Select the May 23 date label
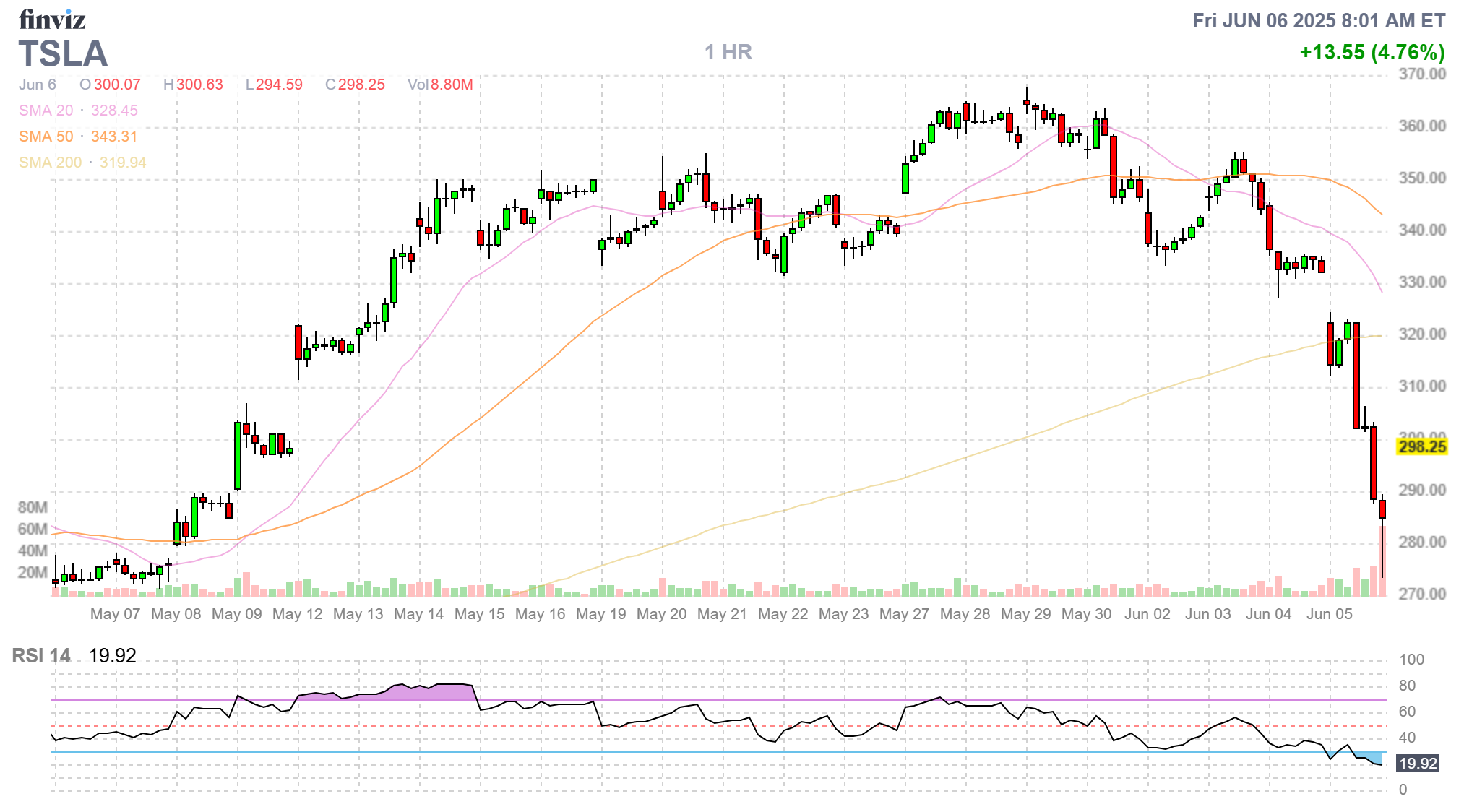The image size is (1464, 812). click(844, 614)
